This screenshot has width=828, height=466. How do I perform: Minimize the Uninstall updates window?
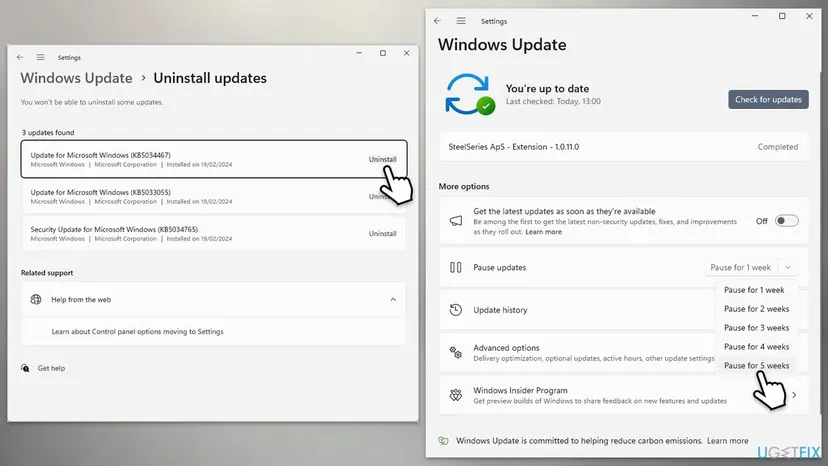[359, 53]
